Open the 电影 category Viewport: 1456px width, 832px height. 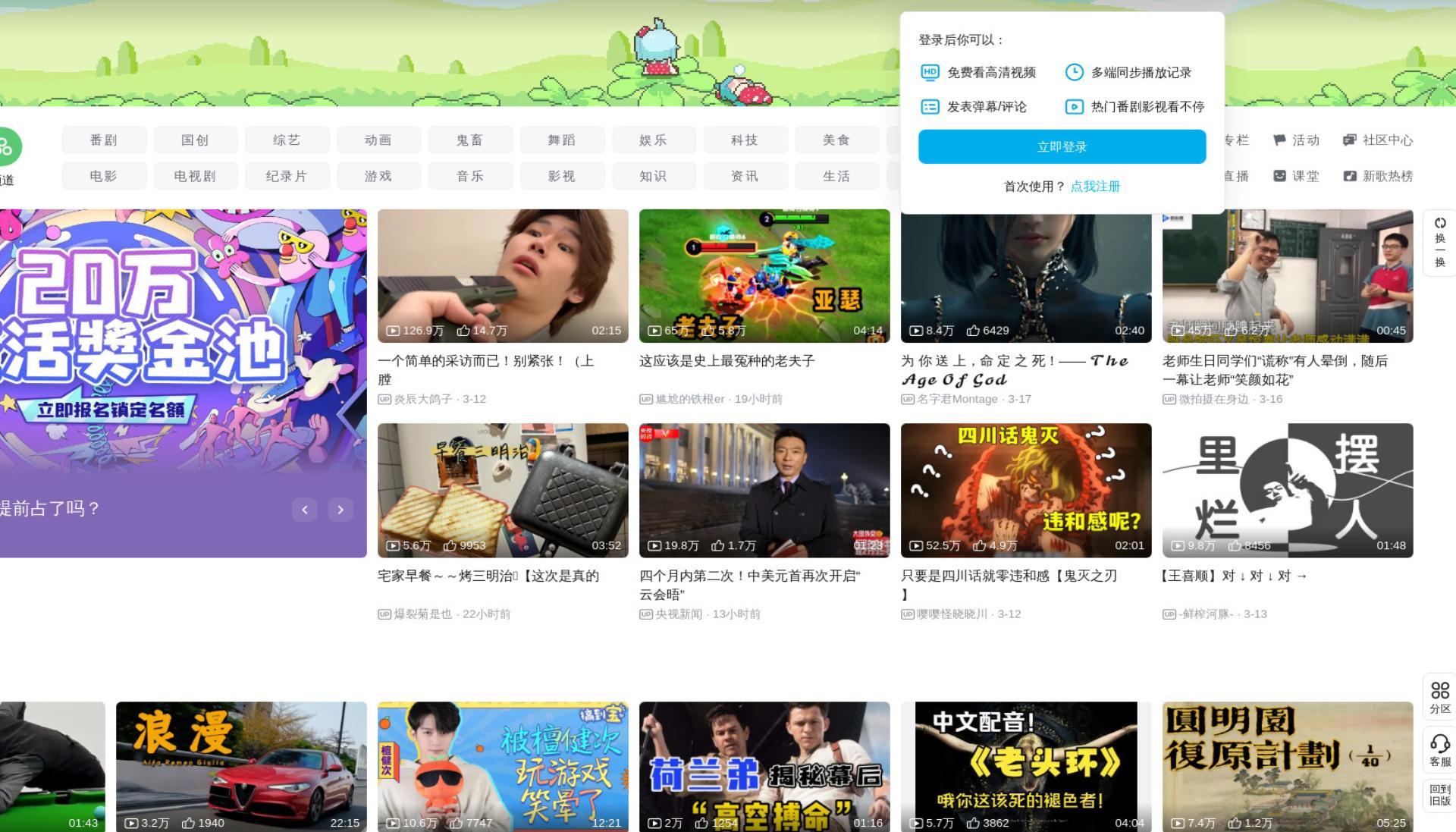coord(104,176)
